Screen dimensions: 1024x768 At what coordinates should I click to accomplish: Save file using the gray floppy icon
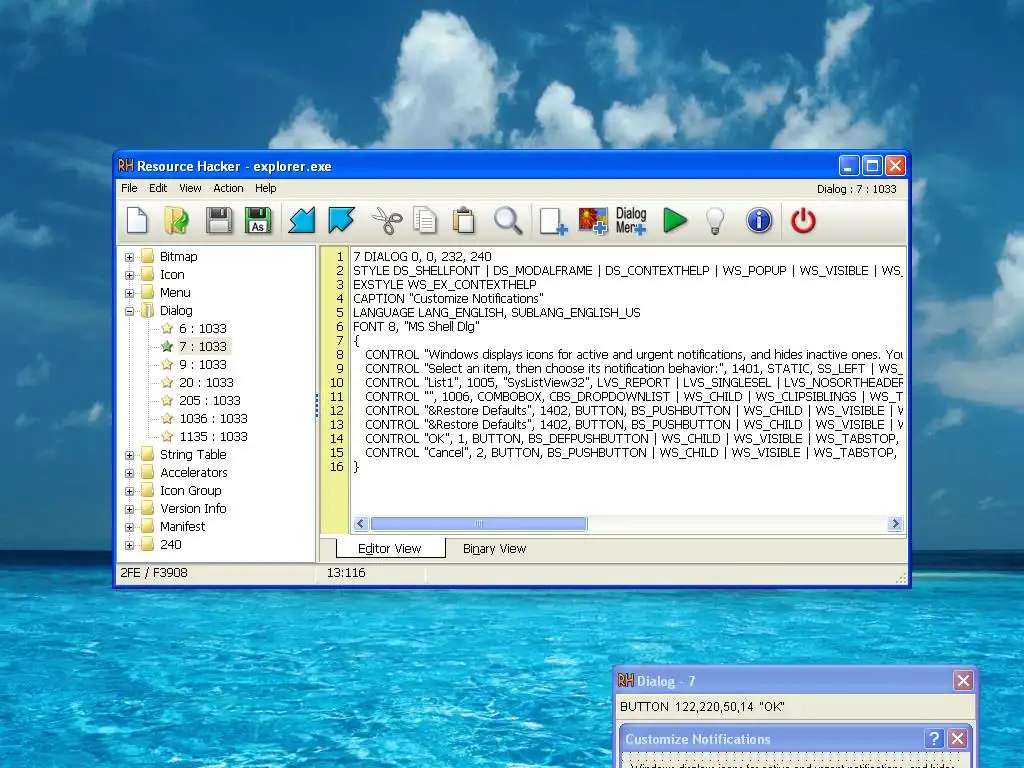pyautogui.click(x=219, y=220)
